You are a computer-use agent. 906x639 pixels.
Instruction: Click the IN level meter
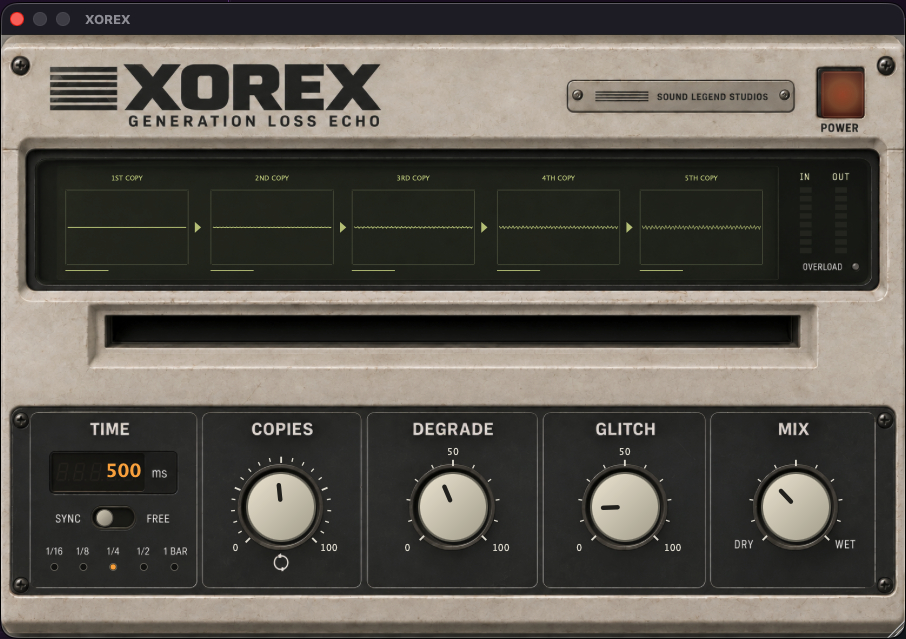pyautogui.click(x=805, y=220)
